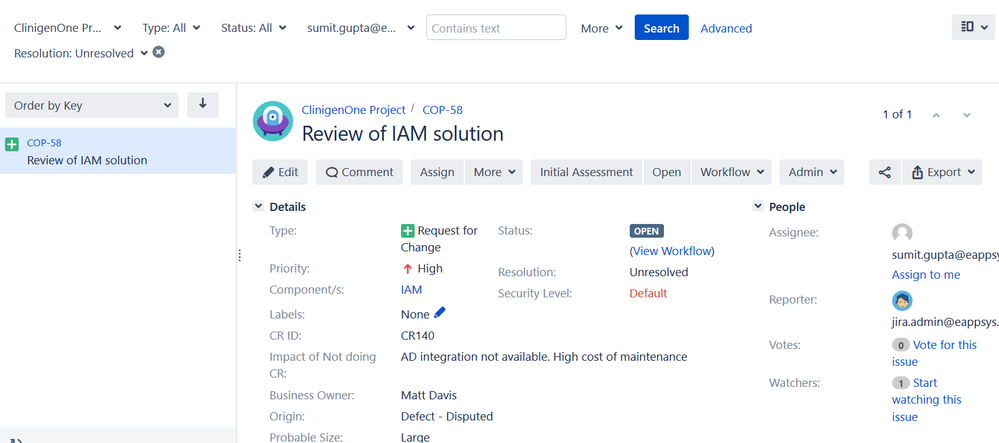
Task: Open the Workflow dropdown
Action: click(x=731, y=172)
